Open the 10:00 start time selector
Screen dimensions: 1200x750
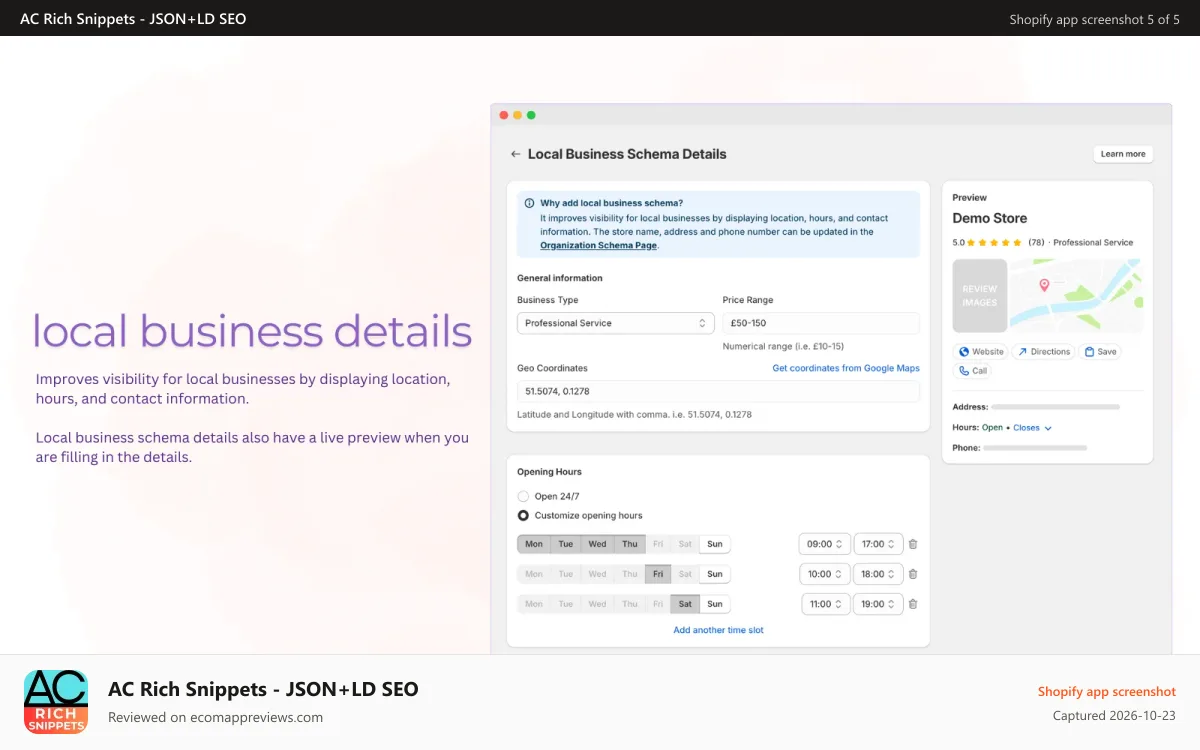(x=825, y=574)
